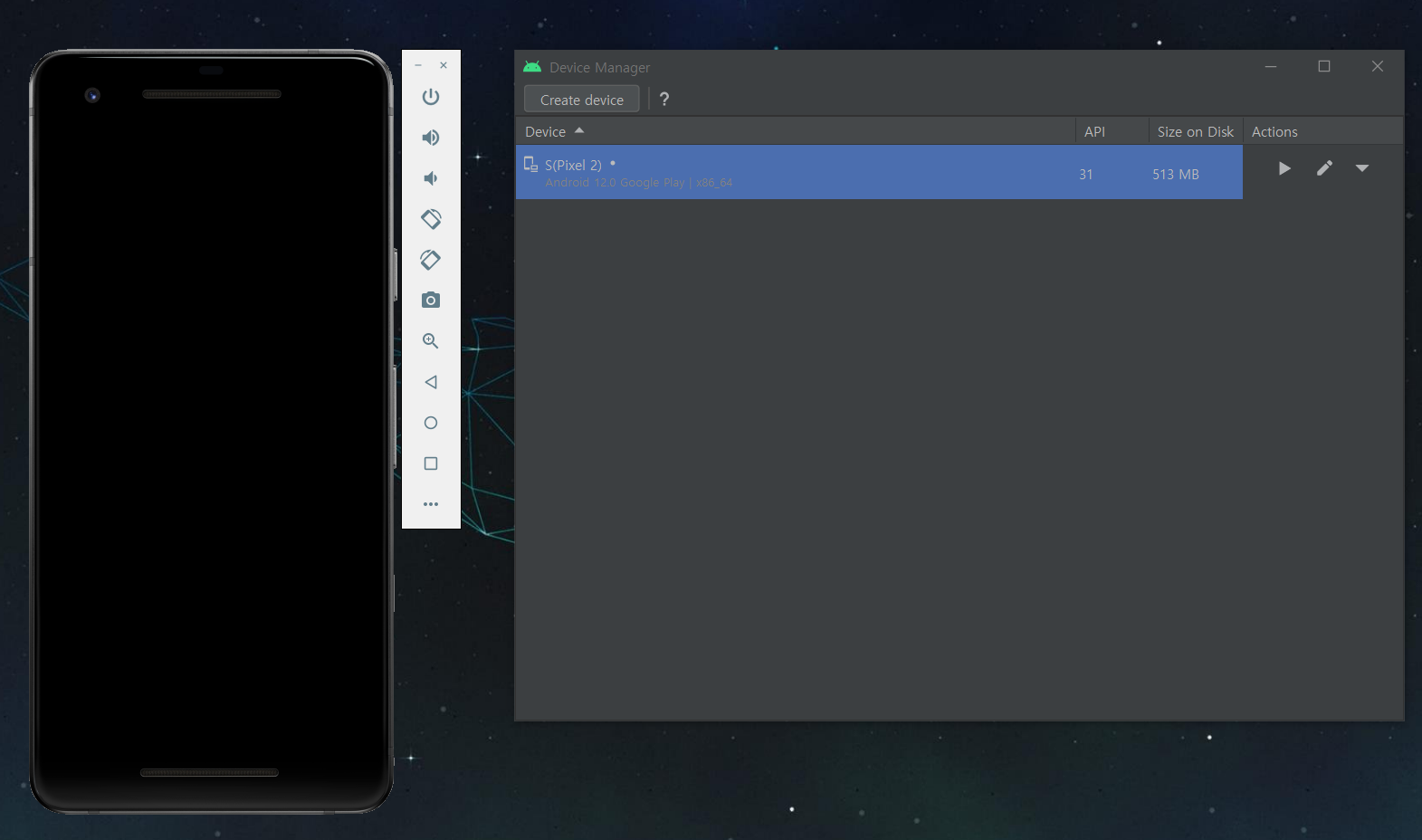Tap the emulator Back triangle button
The image size is (1422, 840).
pyautogui.click(x=431, y=382)
